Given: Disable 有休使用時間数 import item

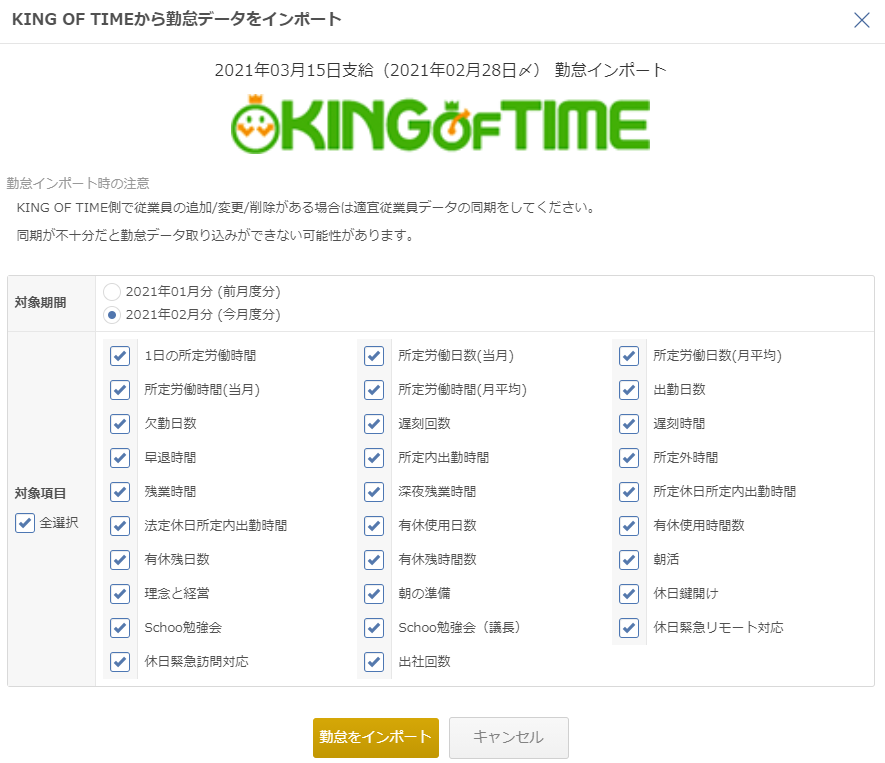Looking at the screenshot, I should (629, 526).
